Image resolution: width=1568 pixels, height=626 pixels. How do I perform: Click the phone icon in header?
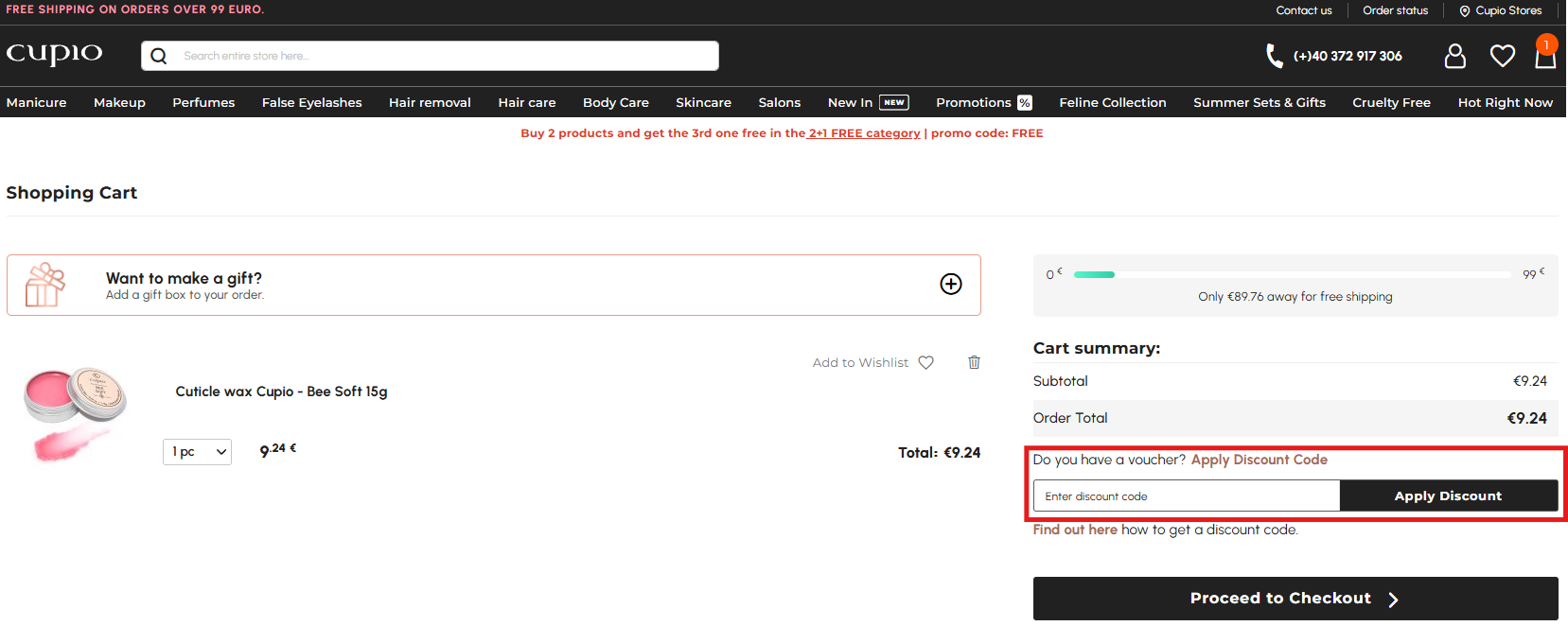[1274, 56]
